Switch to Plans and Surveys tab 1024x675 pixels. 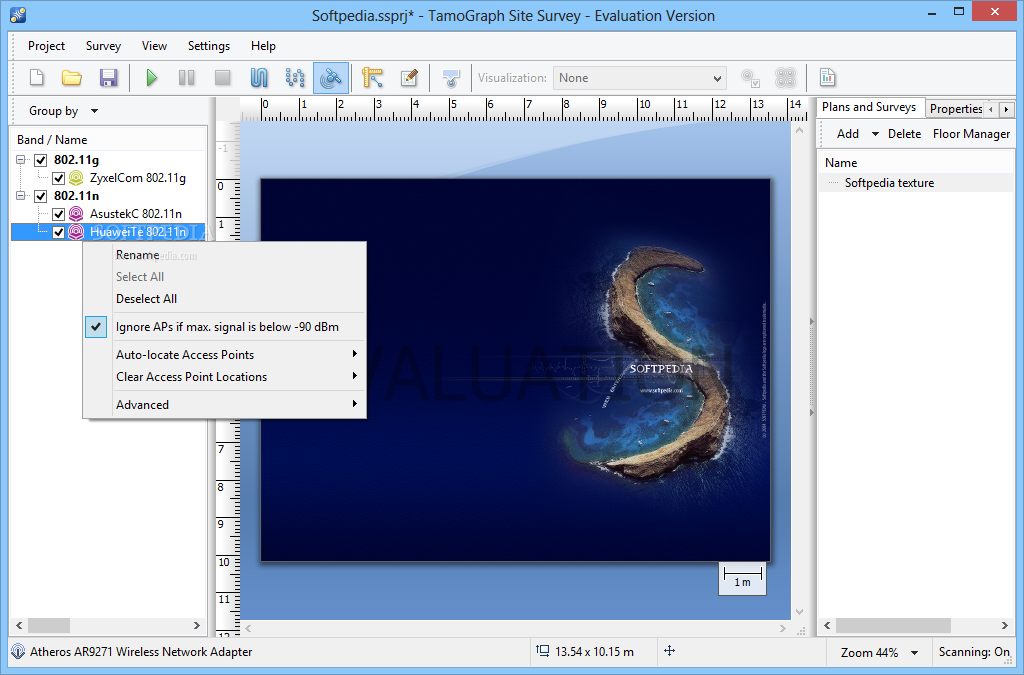pyautogui.click(x=869, y=107)
